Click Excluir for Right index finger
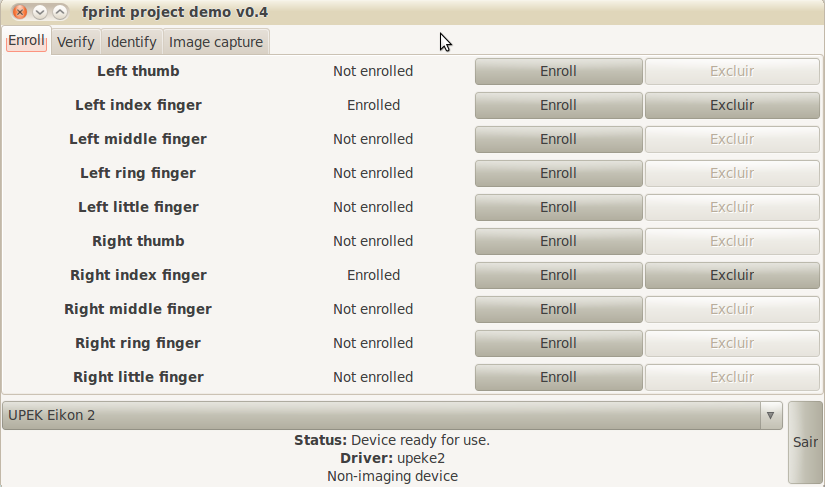The image size is (825, 487). point(731,275)
